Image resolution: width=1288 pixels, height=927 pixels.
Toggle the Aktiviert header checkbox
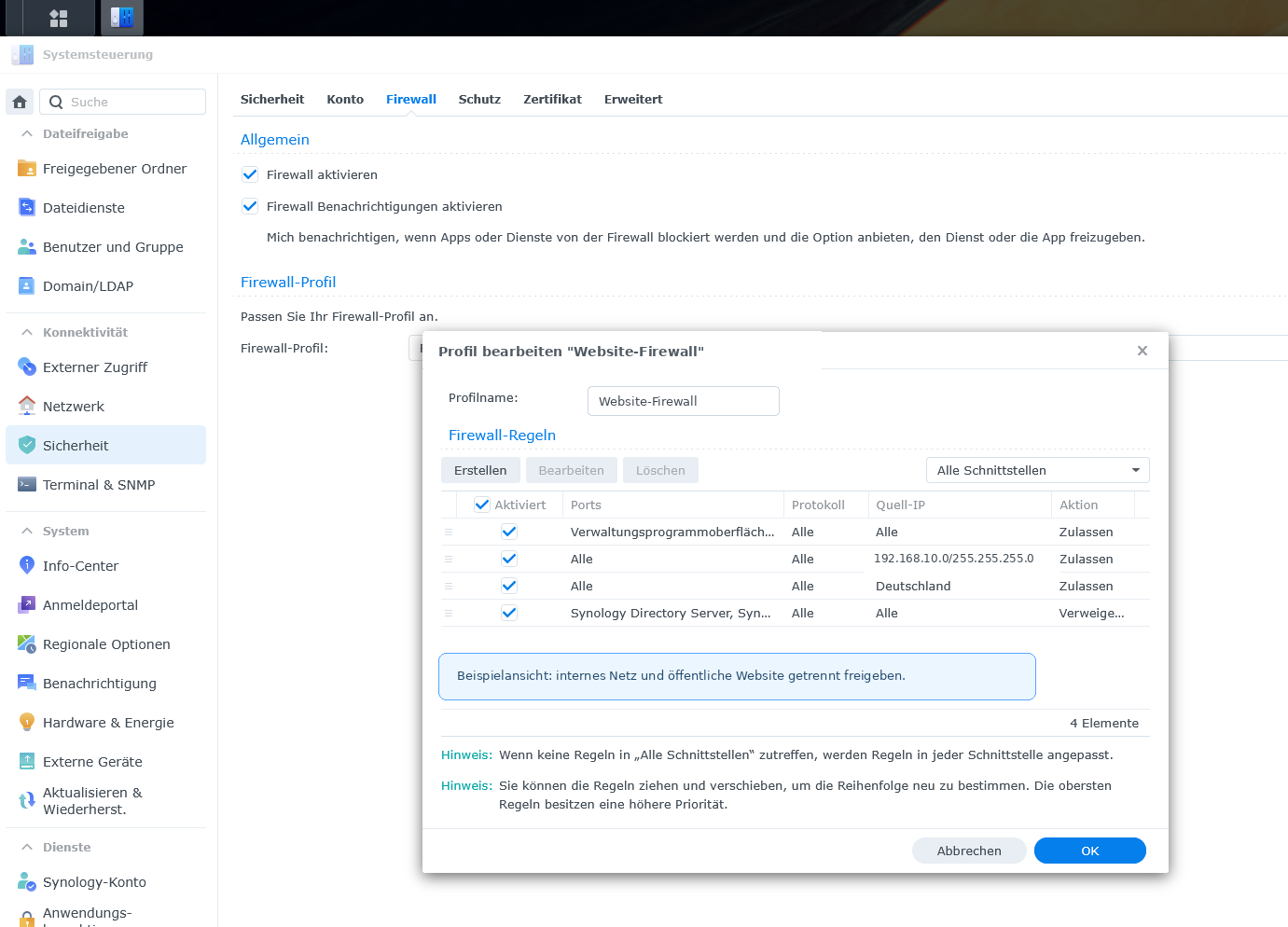pos(482,505)
